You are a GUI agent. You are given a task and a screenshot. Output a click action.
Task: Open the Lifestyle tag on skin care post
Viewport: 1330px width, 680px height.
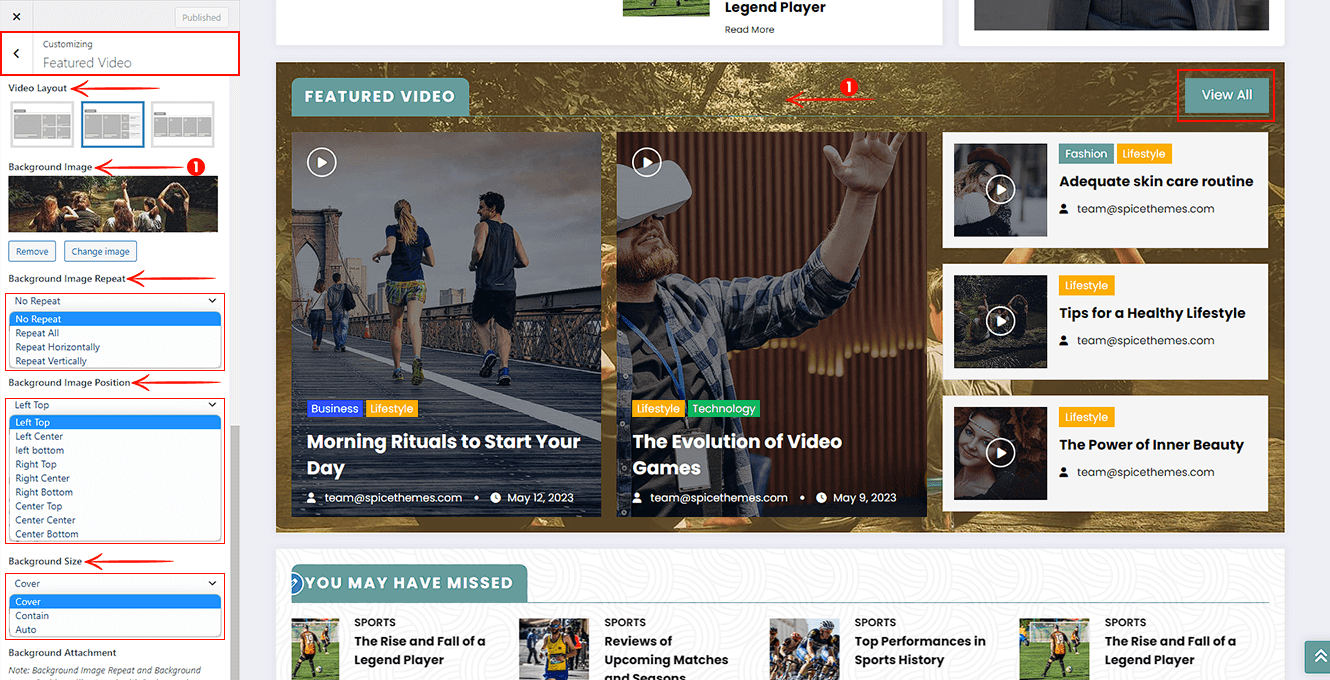click(1143, 154)
